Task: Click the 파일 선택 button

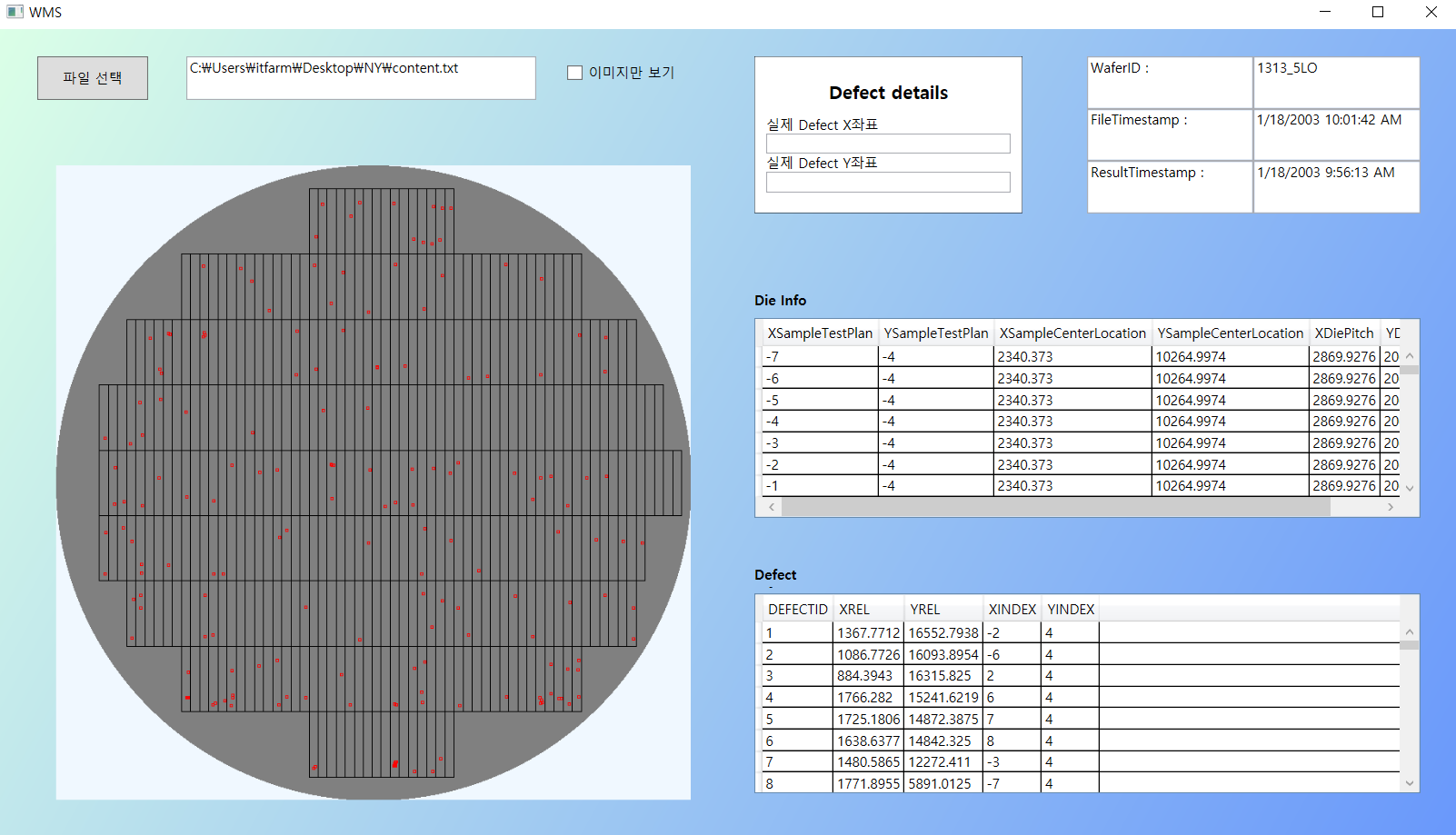Action: [92, 77]
